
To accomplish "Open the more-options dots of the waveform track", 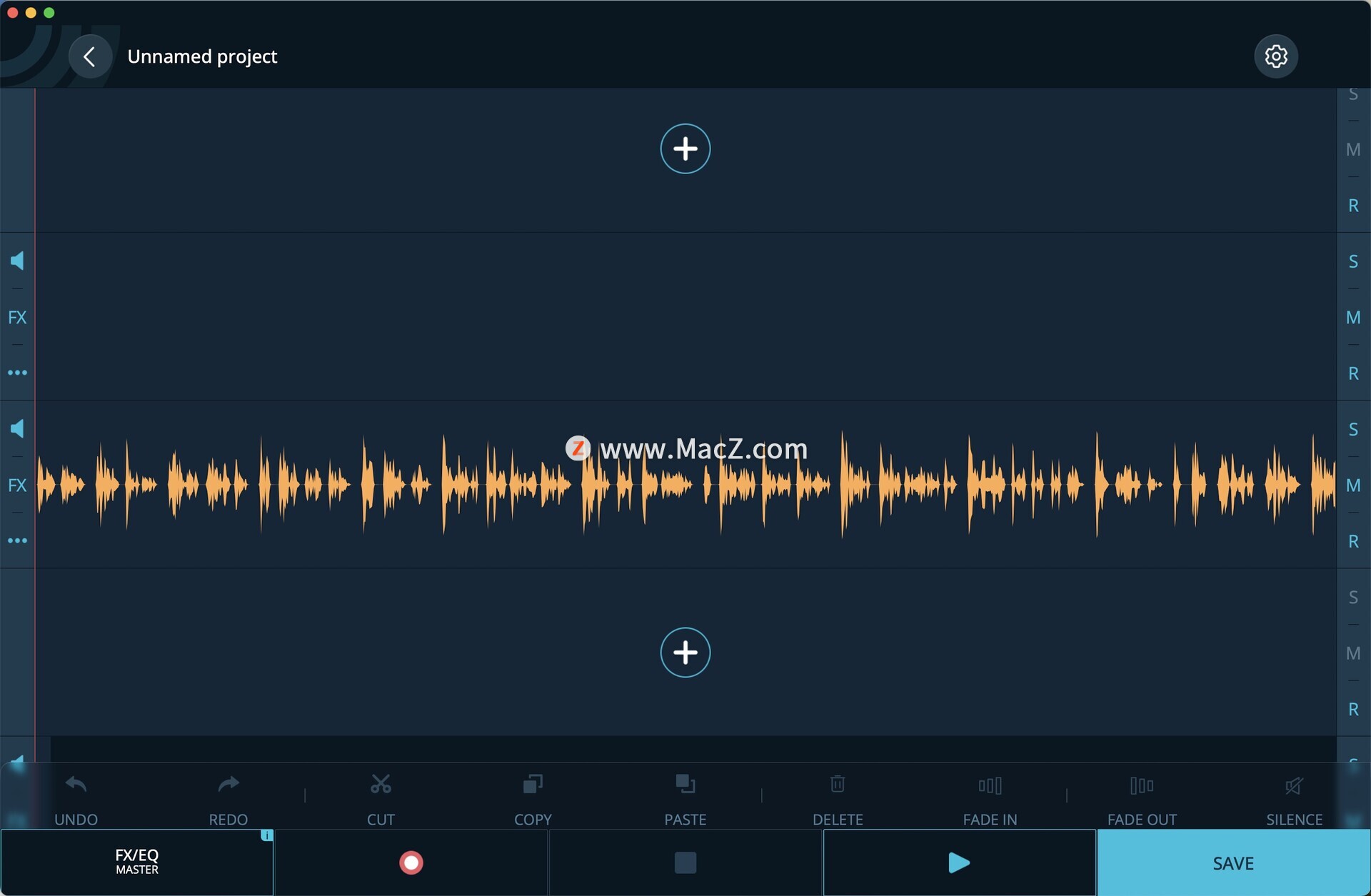I will pos(17,540).
